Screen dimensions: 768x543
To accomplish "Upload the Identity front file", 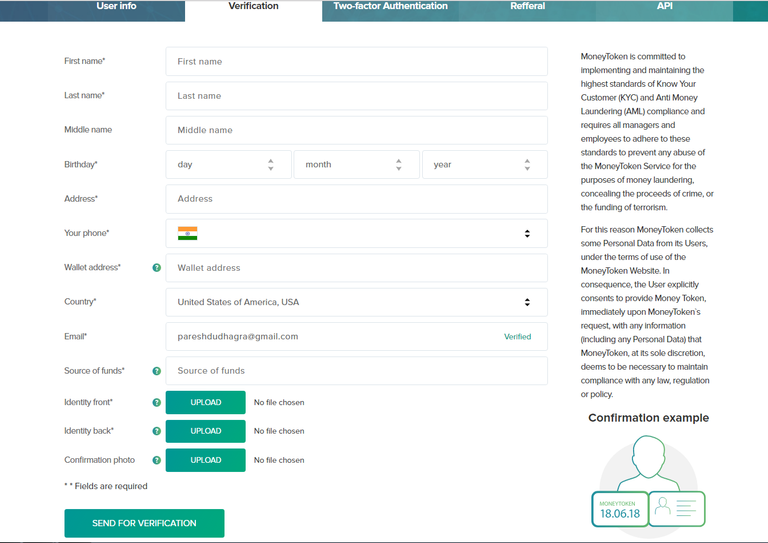I will coord(206,402).
